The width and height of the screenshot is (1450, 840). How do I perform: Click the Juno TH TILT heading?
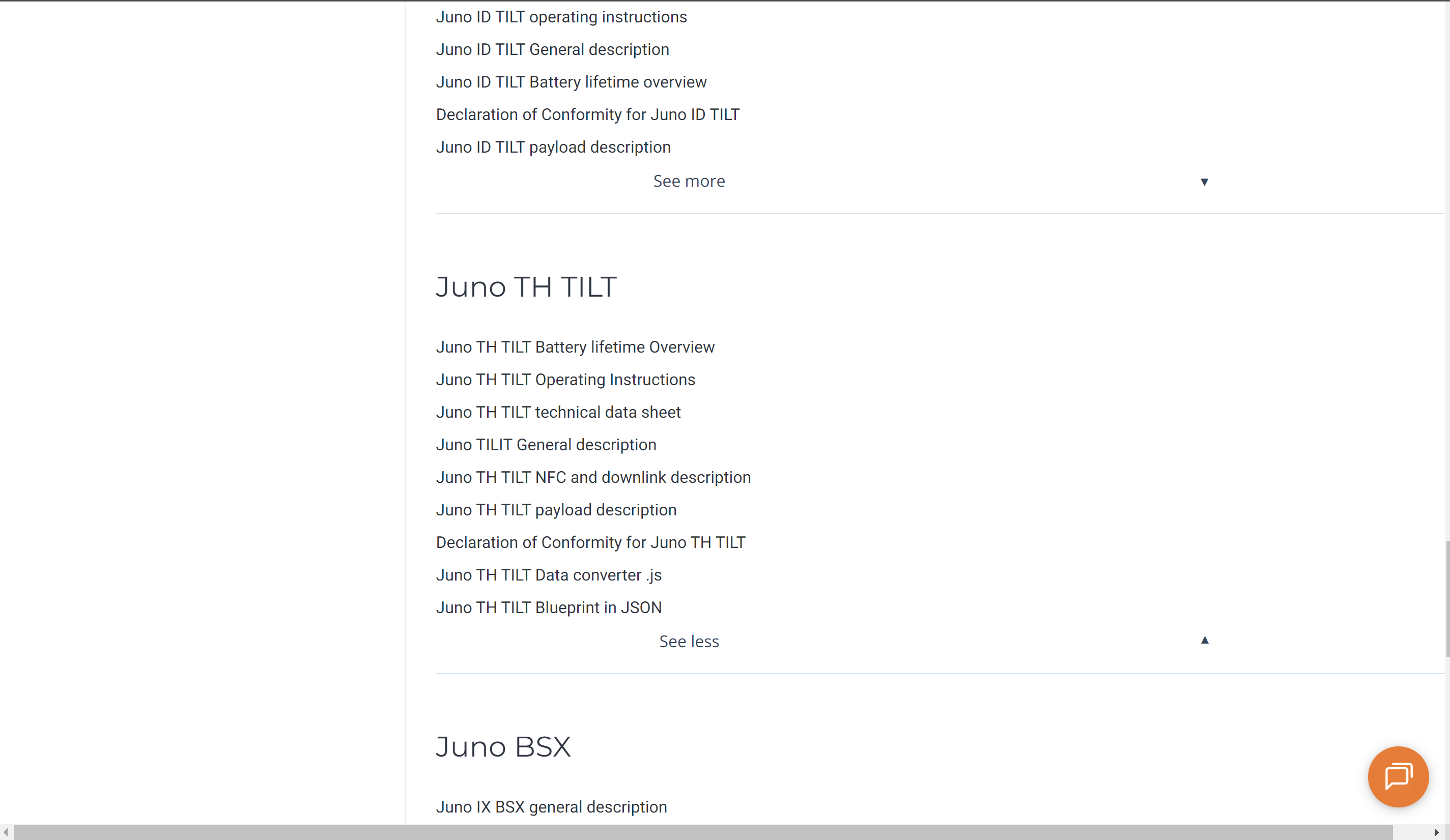(526, 286)
